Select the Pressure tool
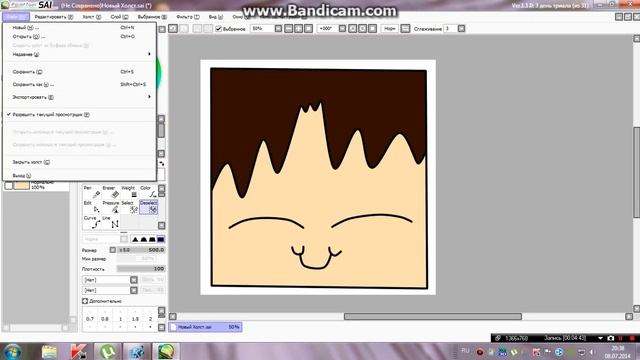640x360 pixels. click(111, 207)
